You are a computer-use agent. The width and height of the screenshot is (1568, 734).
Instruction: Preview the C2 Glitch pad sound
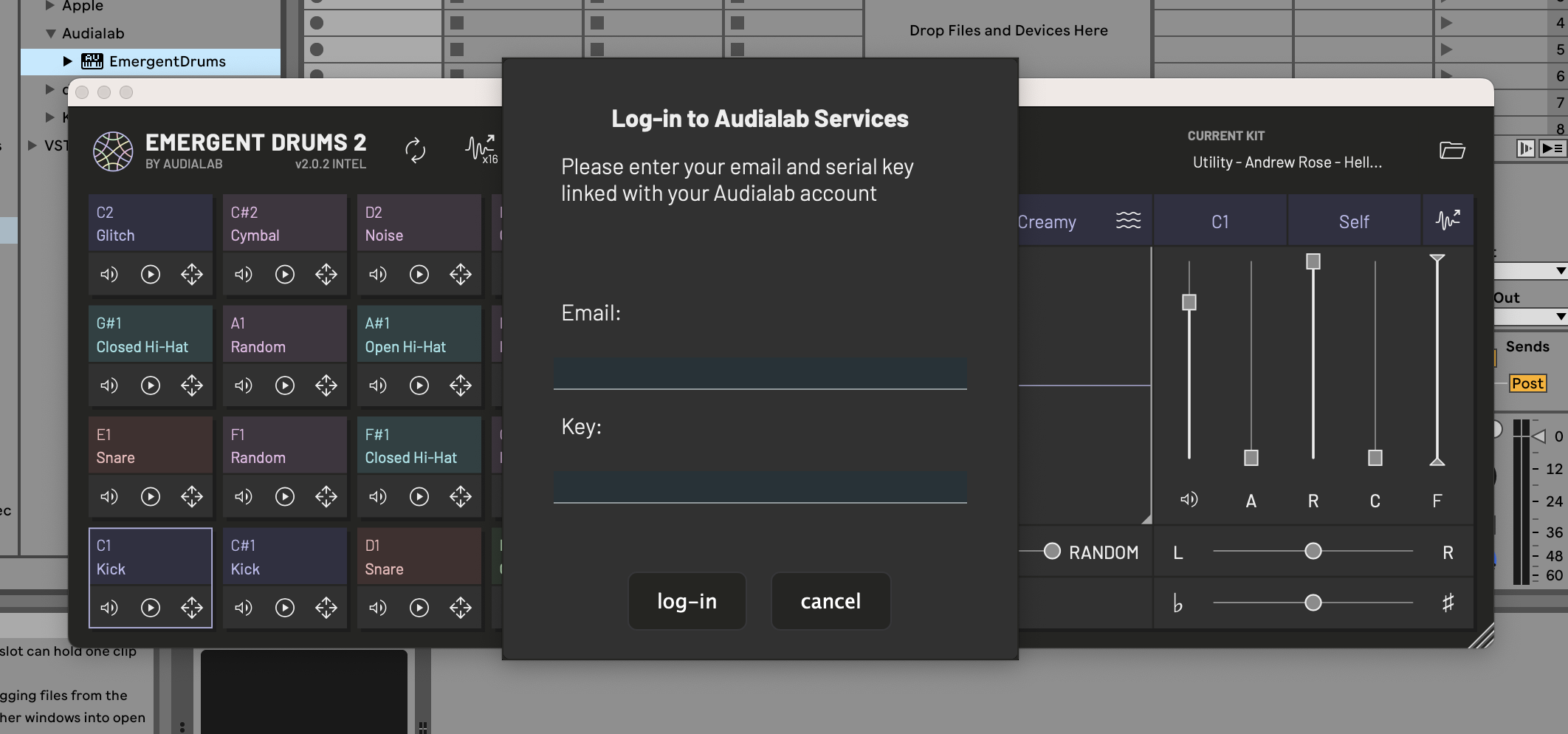pyautogui.click(x=151, y=275)
